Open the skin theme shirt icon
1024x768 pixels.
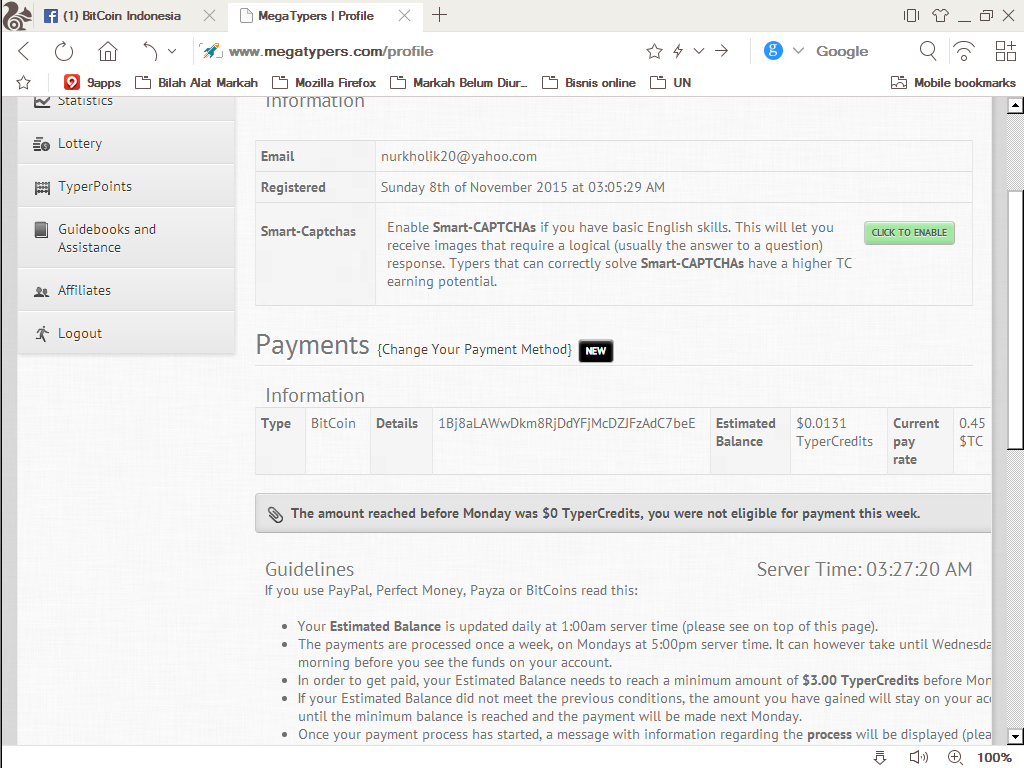tap(940, 16)
